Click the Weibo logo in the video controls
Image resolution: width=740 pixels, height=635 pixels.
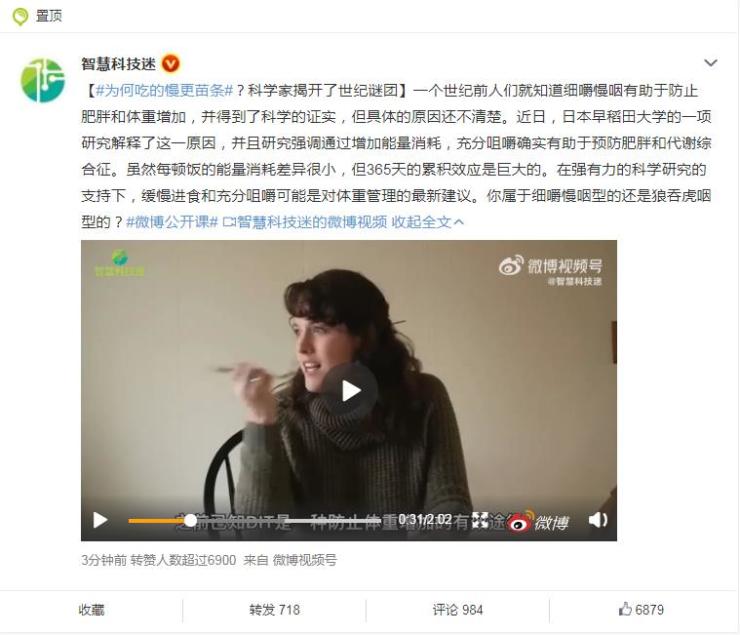(x=538, y=522)
